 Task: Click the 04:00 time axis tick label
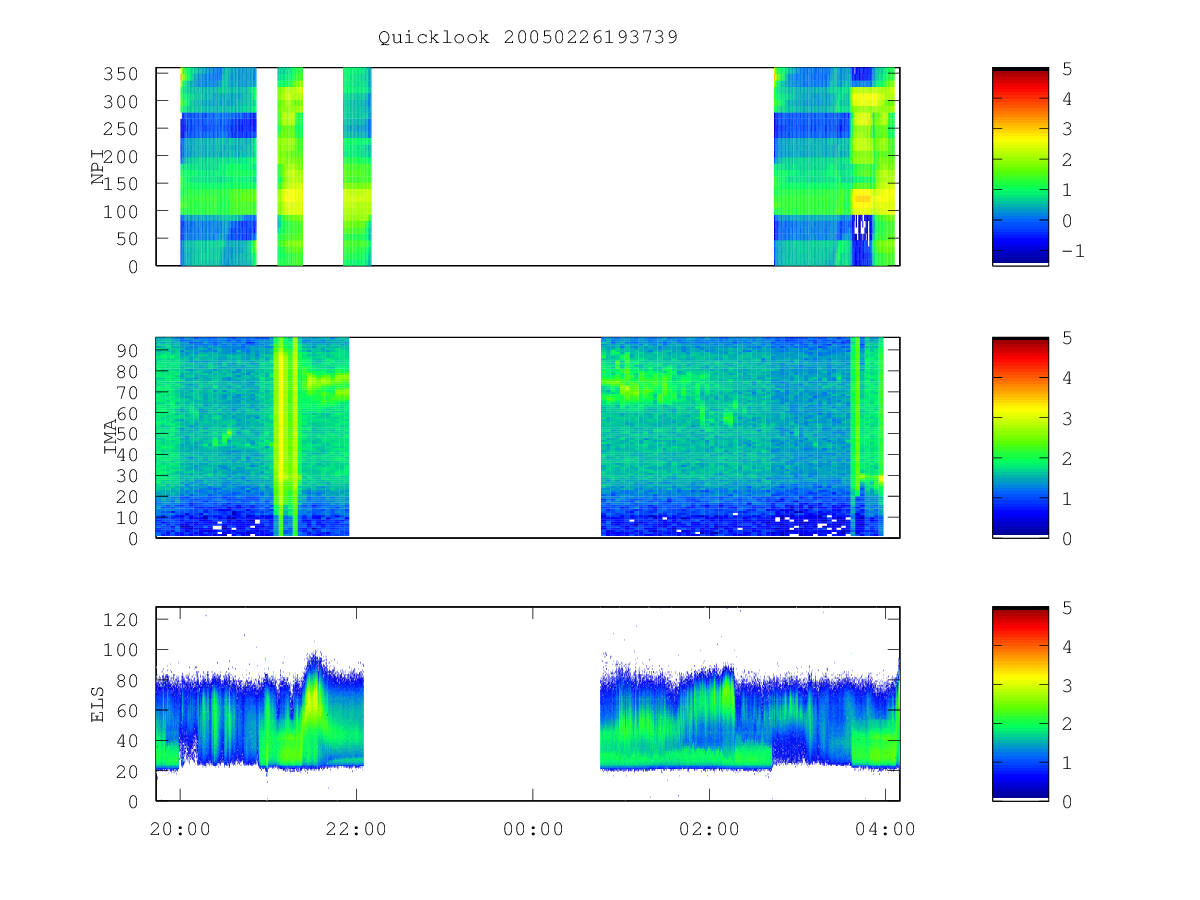point(886,829)
